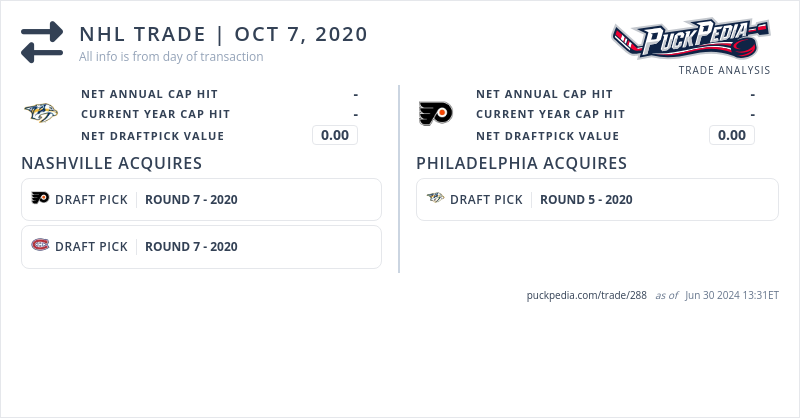
Task: Click the Flyers logo in Nashville's draft pick row
Action: [40, 199]
